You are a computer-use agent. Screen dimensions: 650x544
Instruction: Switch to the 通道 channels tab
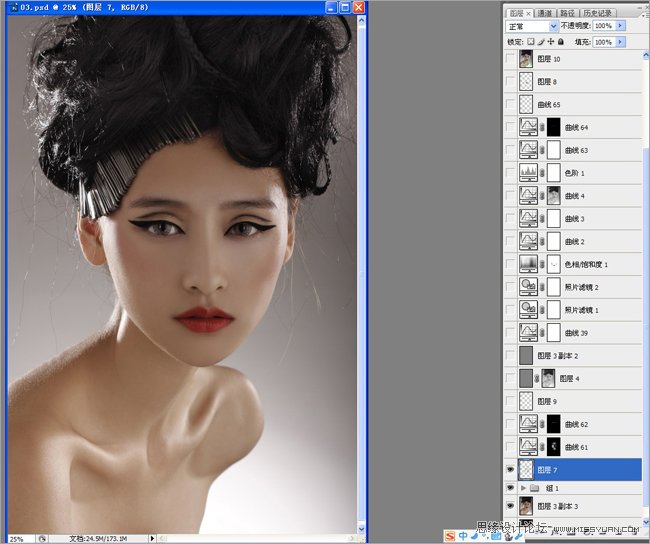click(x=544, y=12)
